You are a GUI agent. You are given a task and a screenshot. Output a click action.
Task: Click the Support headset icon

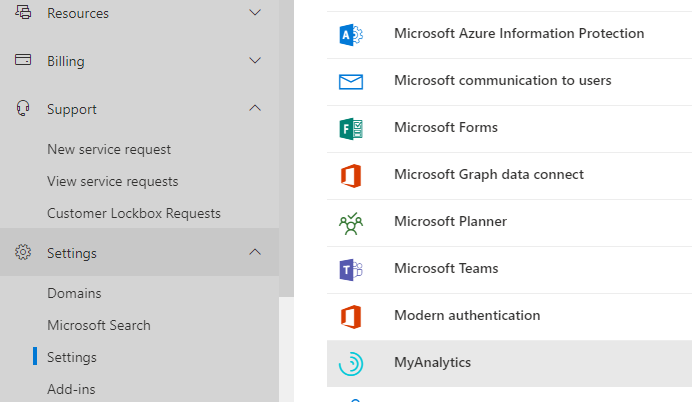[x=23, y=108]
